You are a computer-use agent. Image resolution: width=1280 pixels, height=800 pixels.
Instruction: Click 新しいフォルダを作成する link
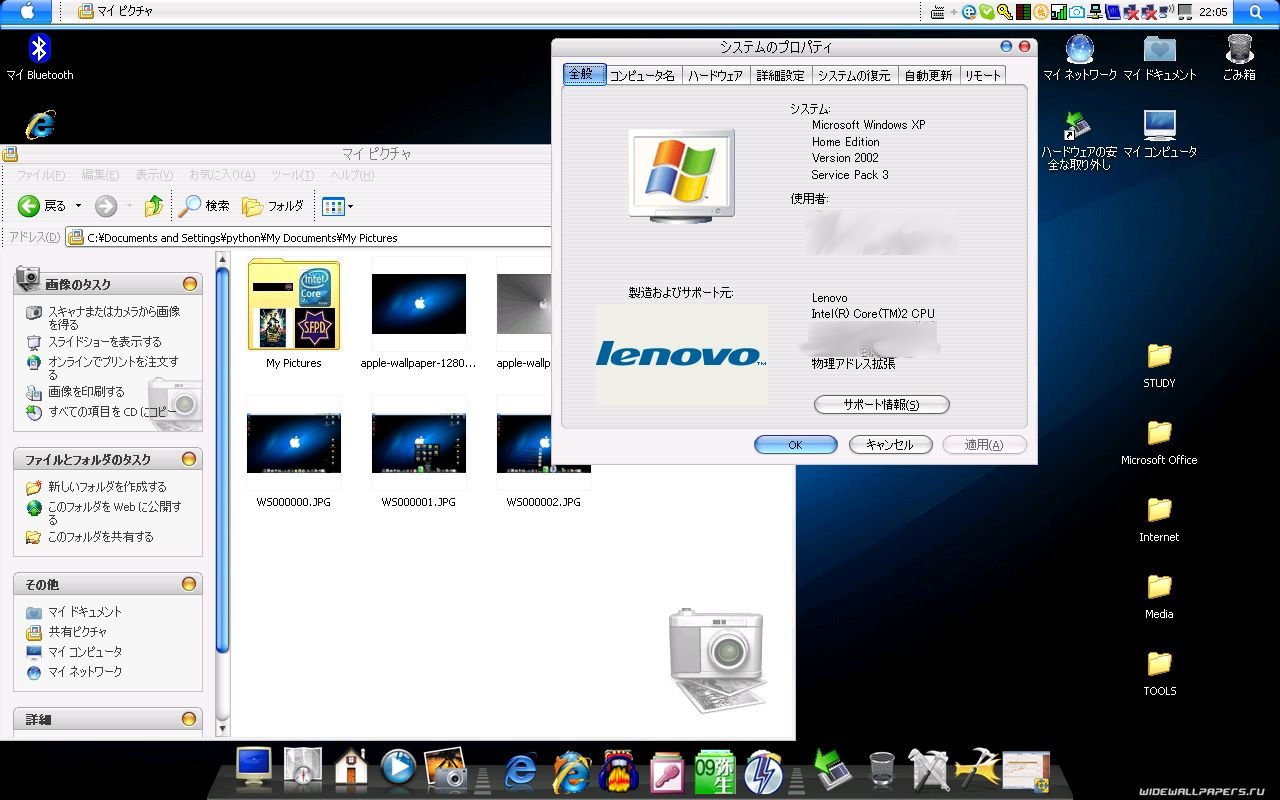pos(107,486)
